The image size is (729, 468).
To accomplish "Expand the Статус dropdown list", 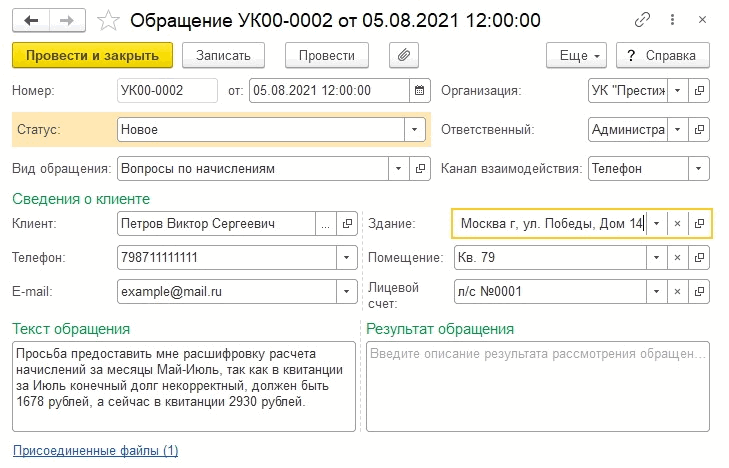I will [414, 129].
